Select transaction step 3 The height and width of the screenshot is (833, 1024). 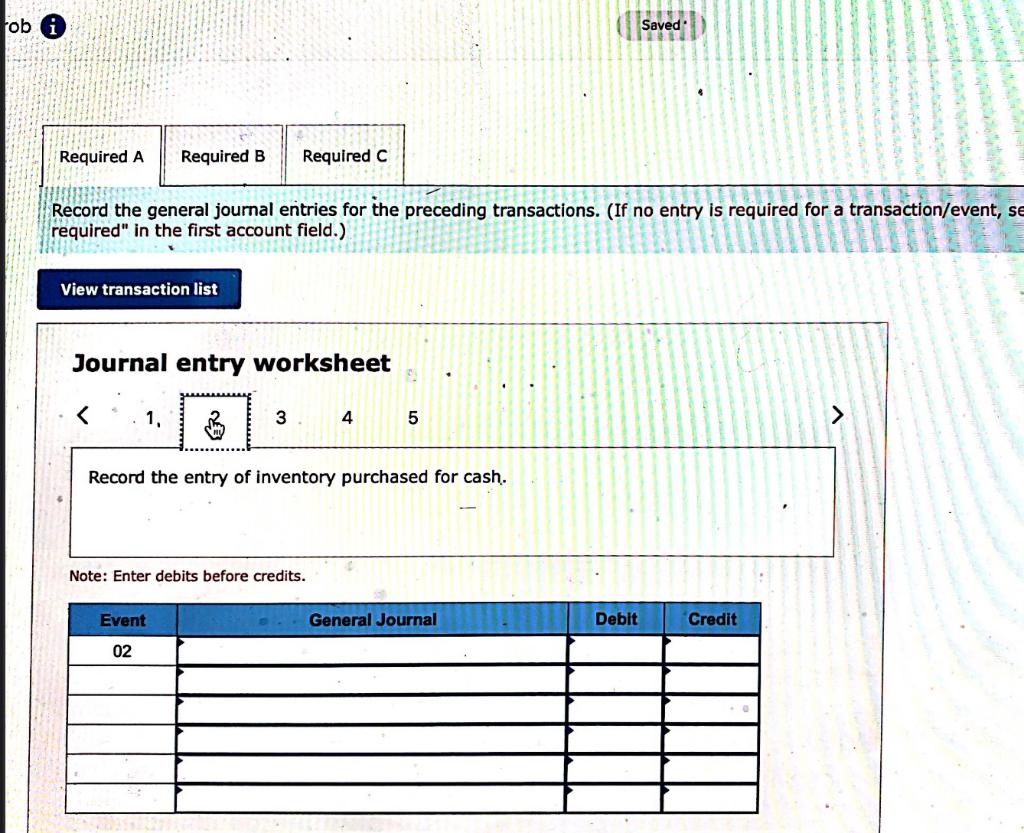coord(281,417)
